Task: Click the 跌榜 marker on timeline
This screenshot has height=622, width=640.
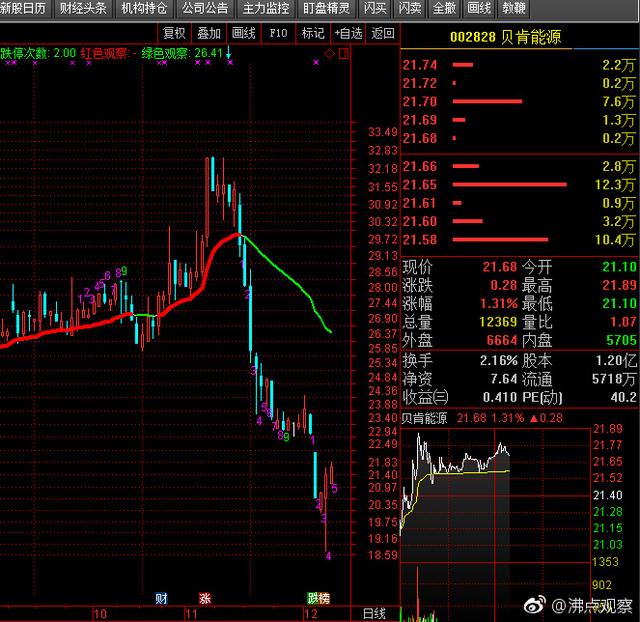Action: tap(318, 598)
